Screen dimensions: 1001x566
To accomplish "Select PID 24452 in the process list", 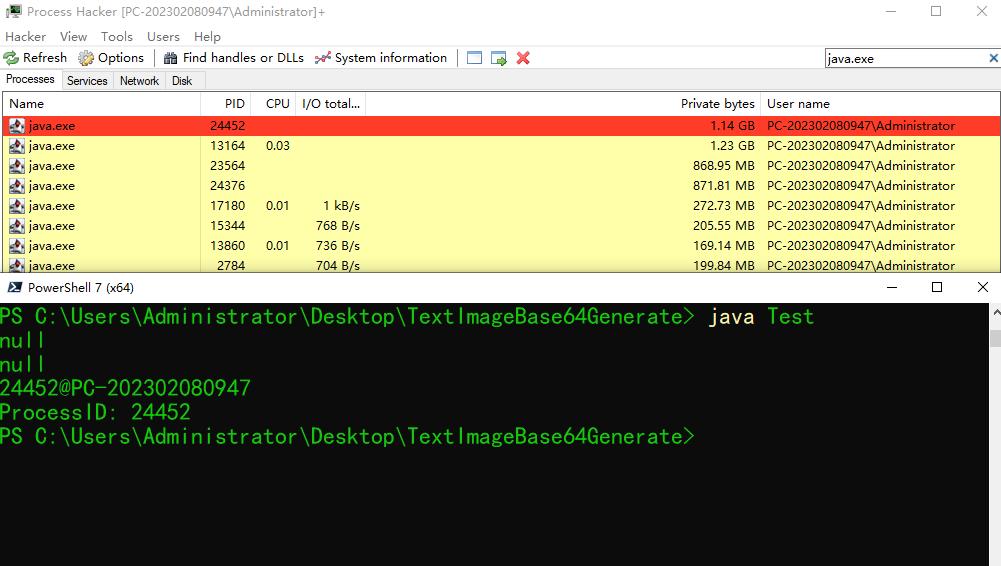I will coord(501,126).
